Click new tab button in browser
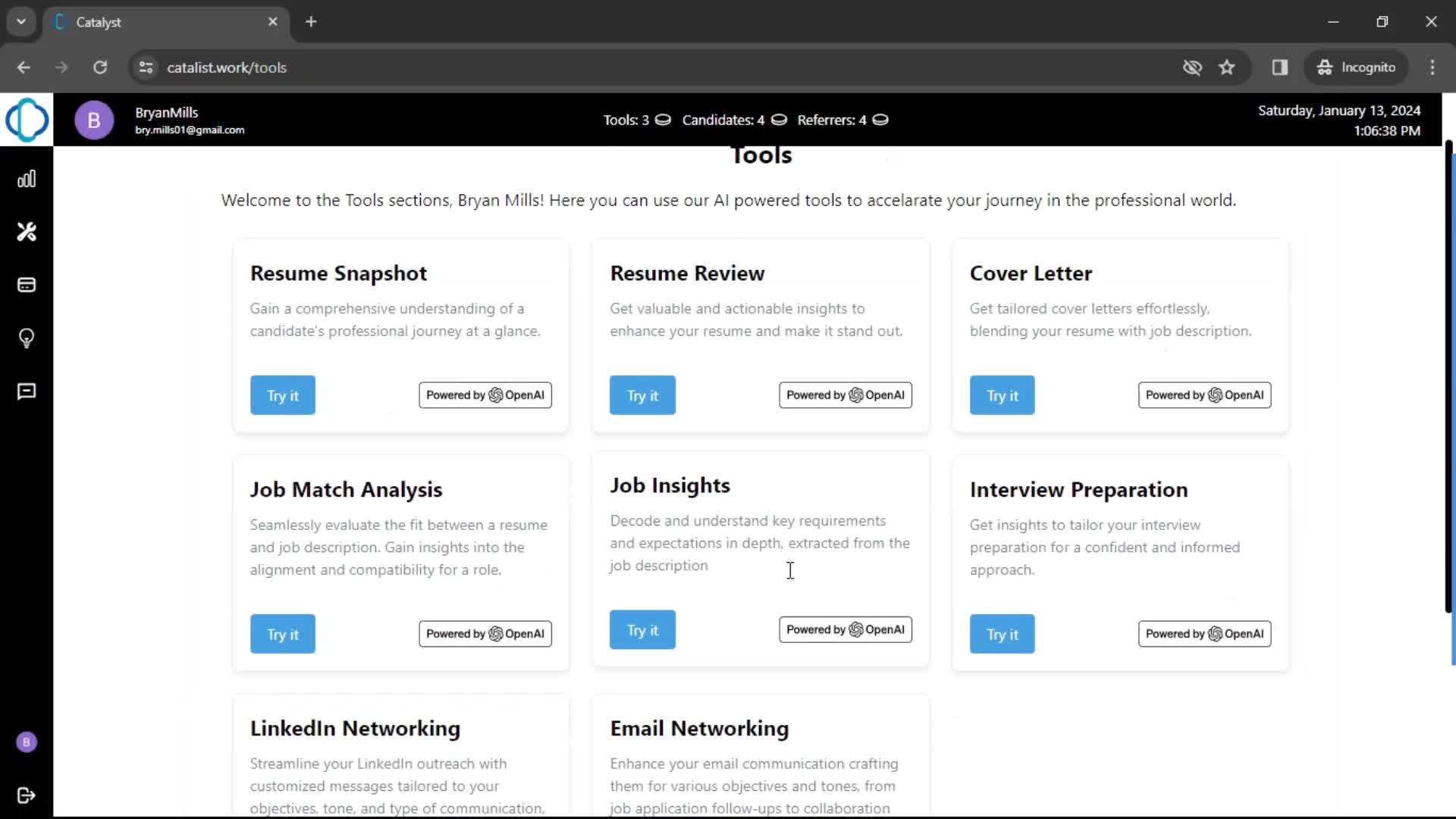Image resolution: width=1456 pixels, height=819 pixels. (x=311, y=21)
